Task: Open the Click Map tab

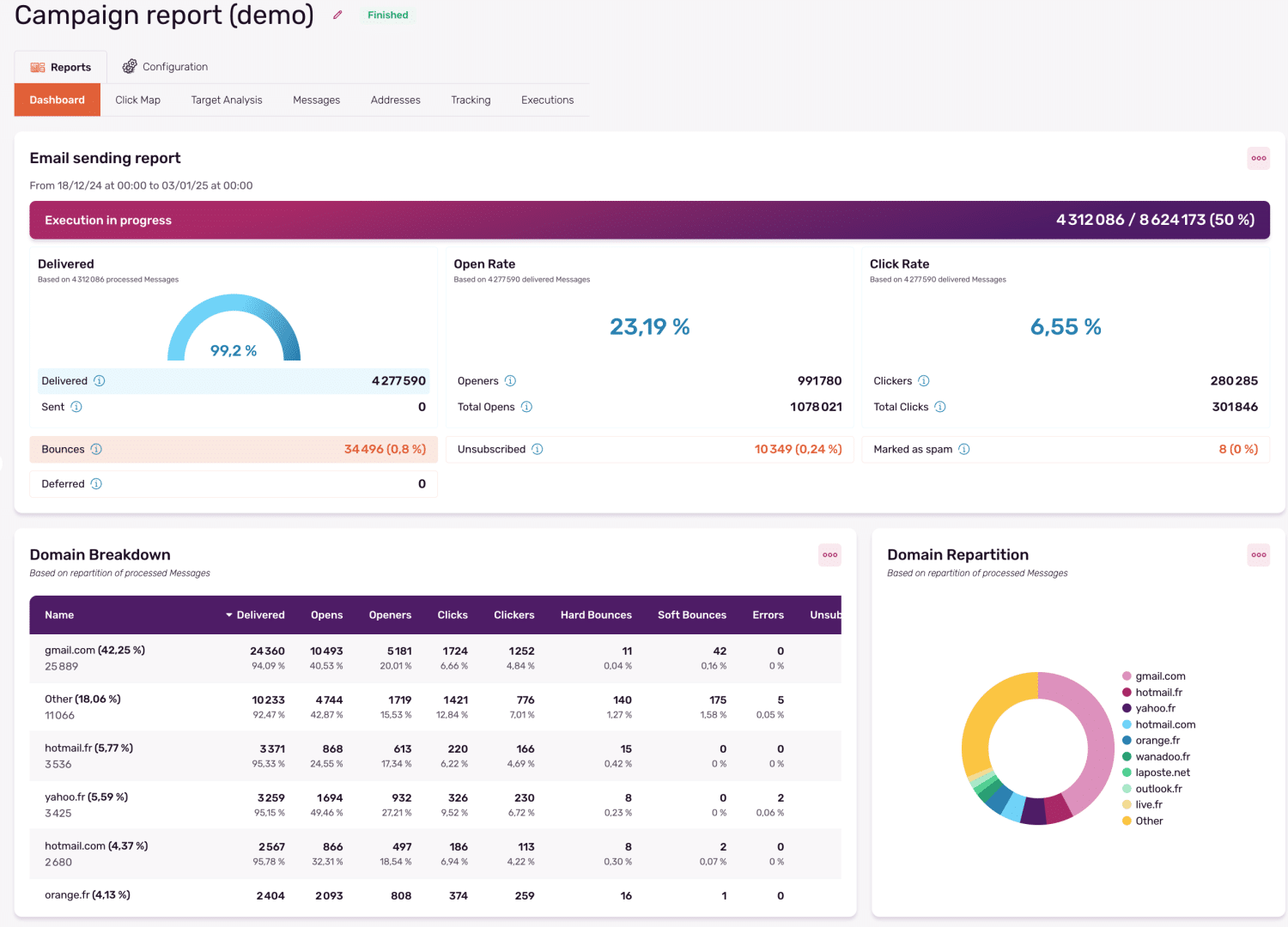Action: (138, 100)
